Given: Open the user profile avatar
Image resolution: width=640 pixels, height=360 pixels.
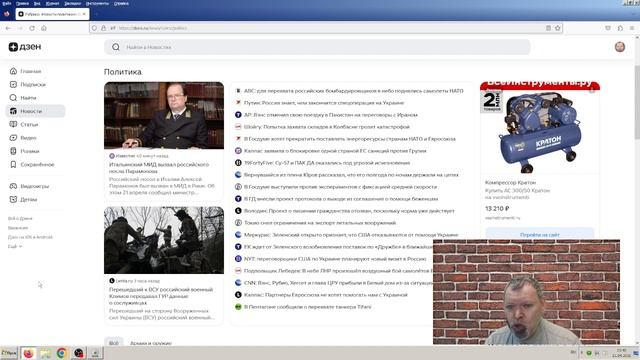Looking at the screenshot, I should [x=620, y=47].
